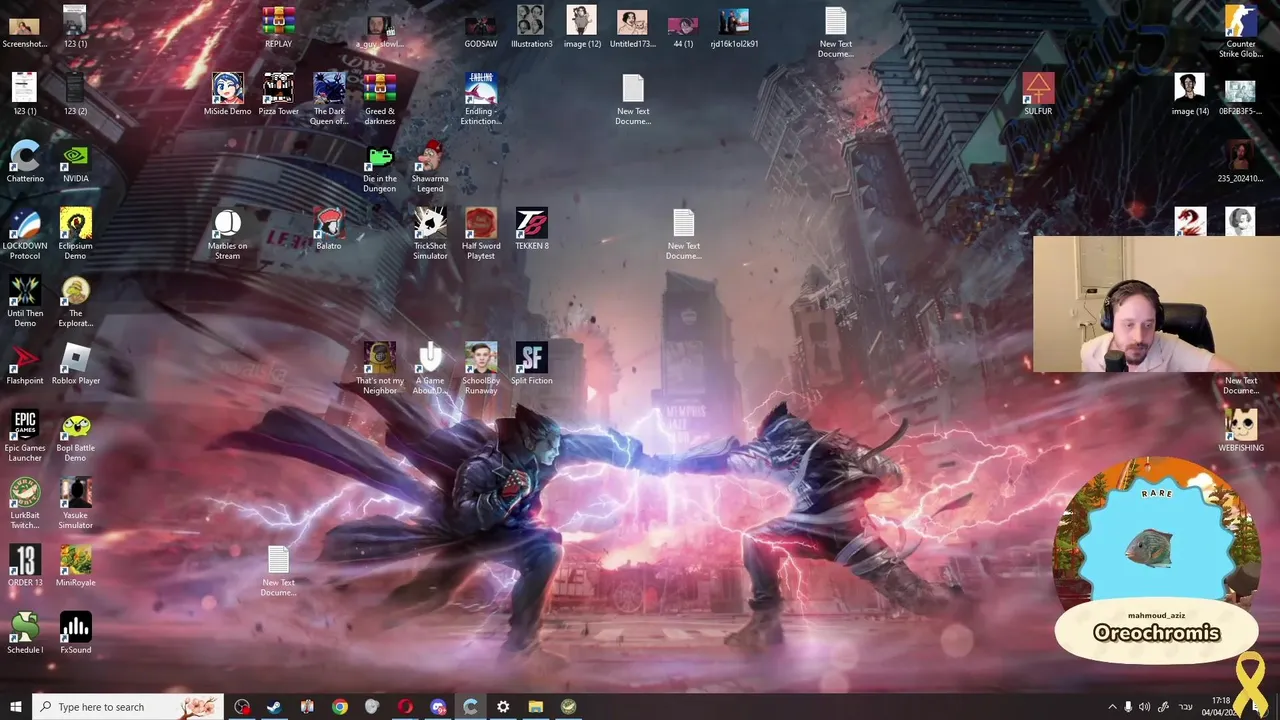Select Untitled173... image file
This screenshot has width=1280, height=720.
pyautogui.click(x=633, y=27)
